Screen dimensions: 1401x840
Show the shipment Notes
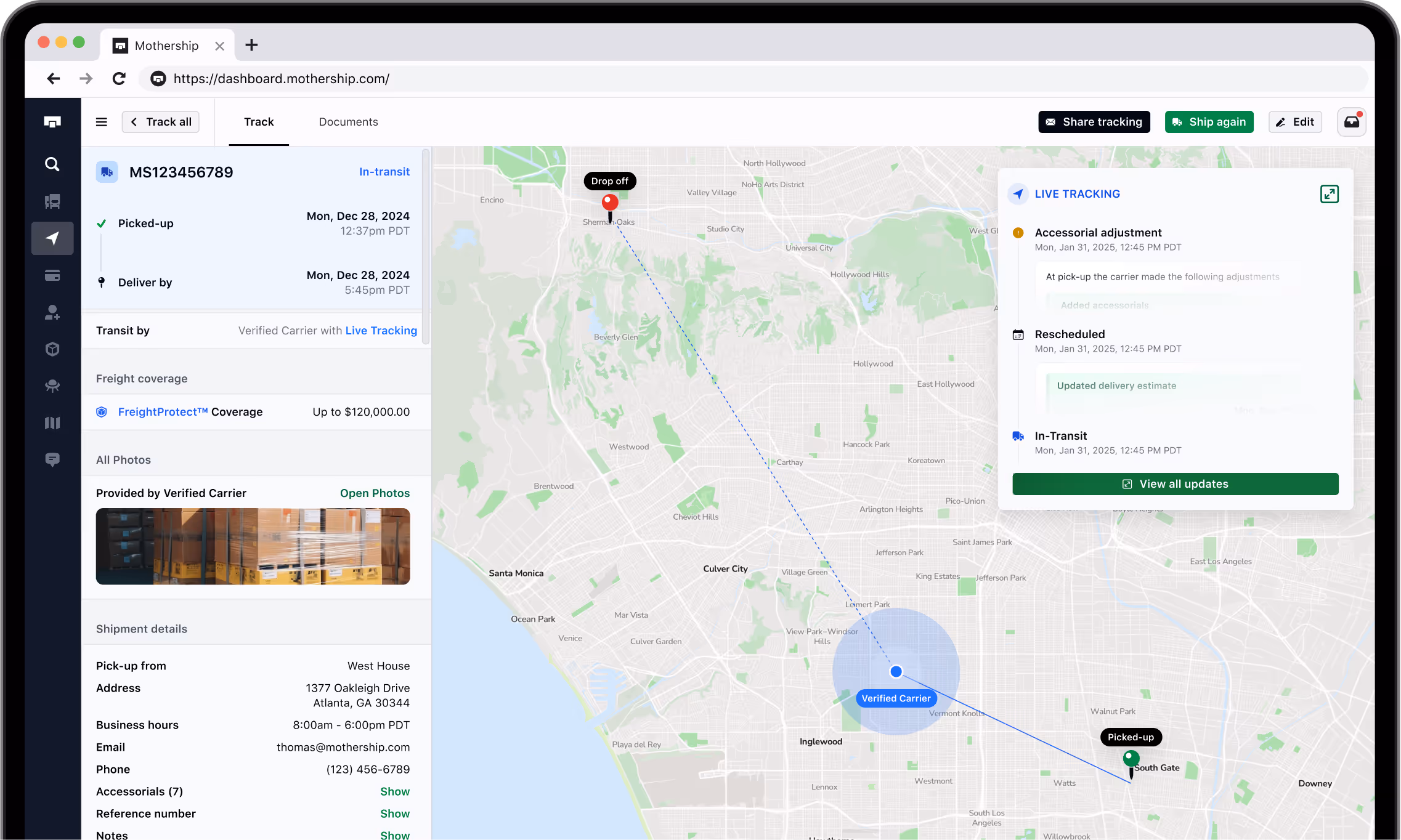(395, 835)
